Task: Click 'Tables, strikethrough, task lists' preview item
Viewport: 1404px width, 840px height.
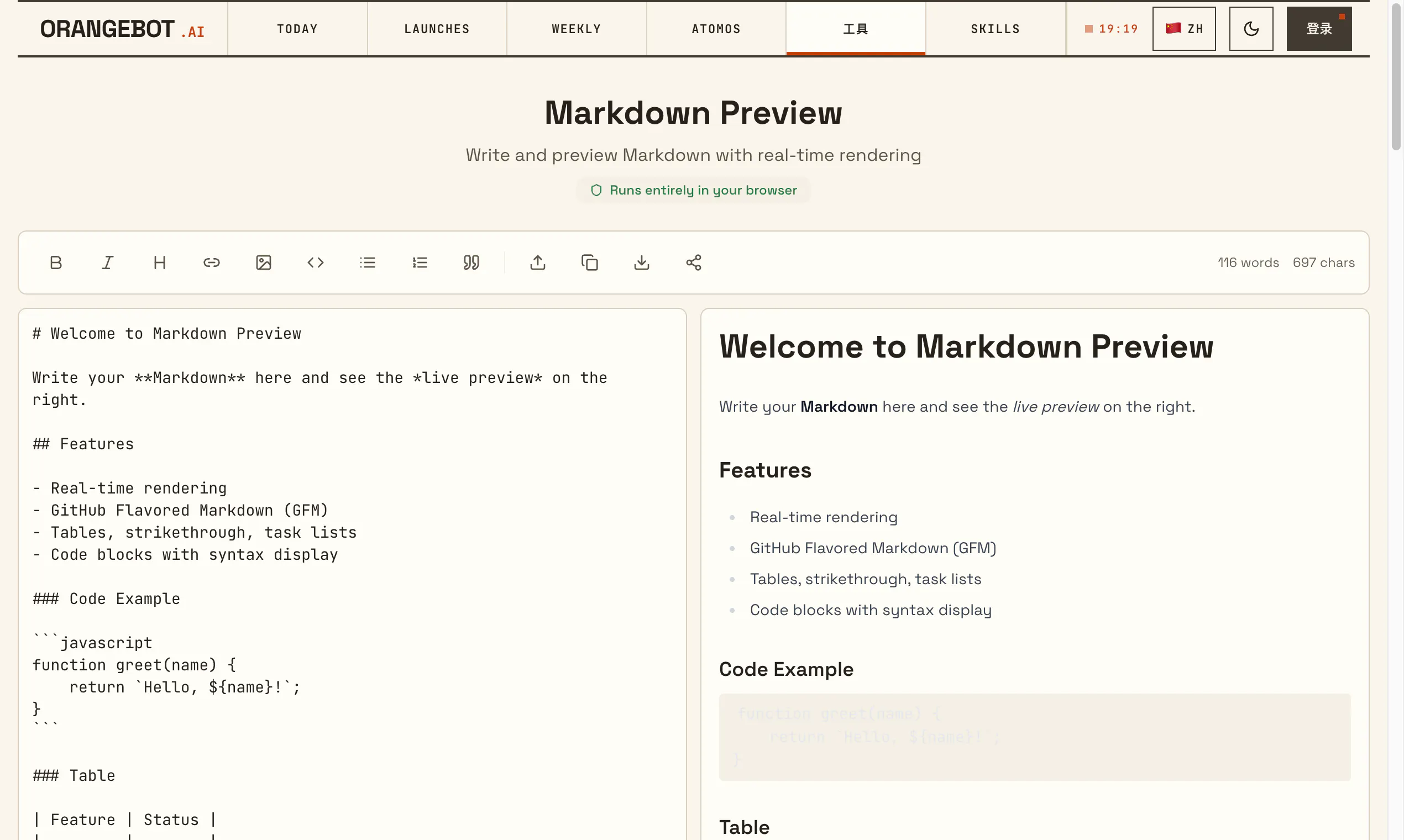Action: pos(866,579)
